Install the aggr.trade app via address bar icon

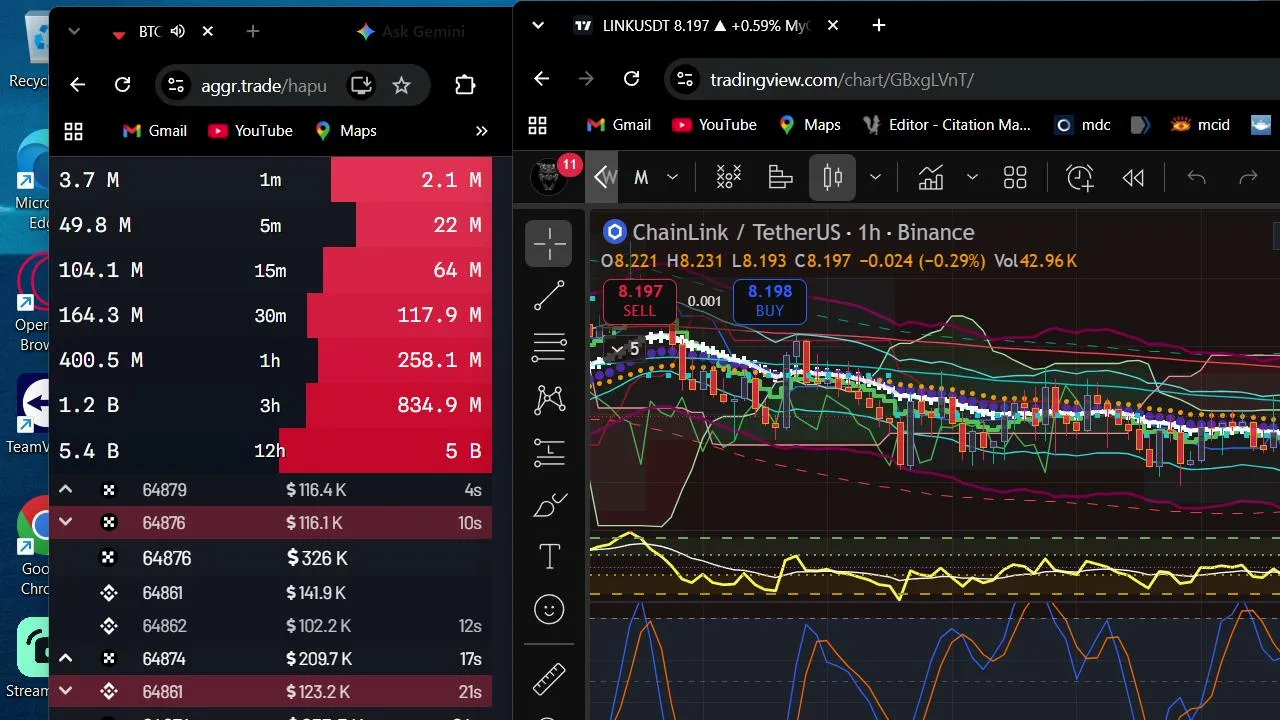pos(361,85)
